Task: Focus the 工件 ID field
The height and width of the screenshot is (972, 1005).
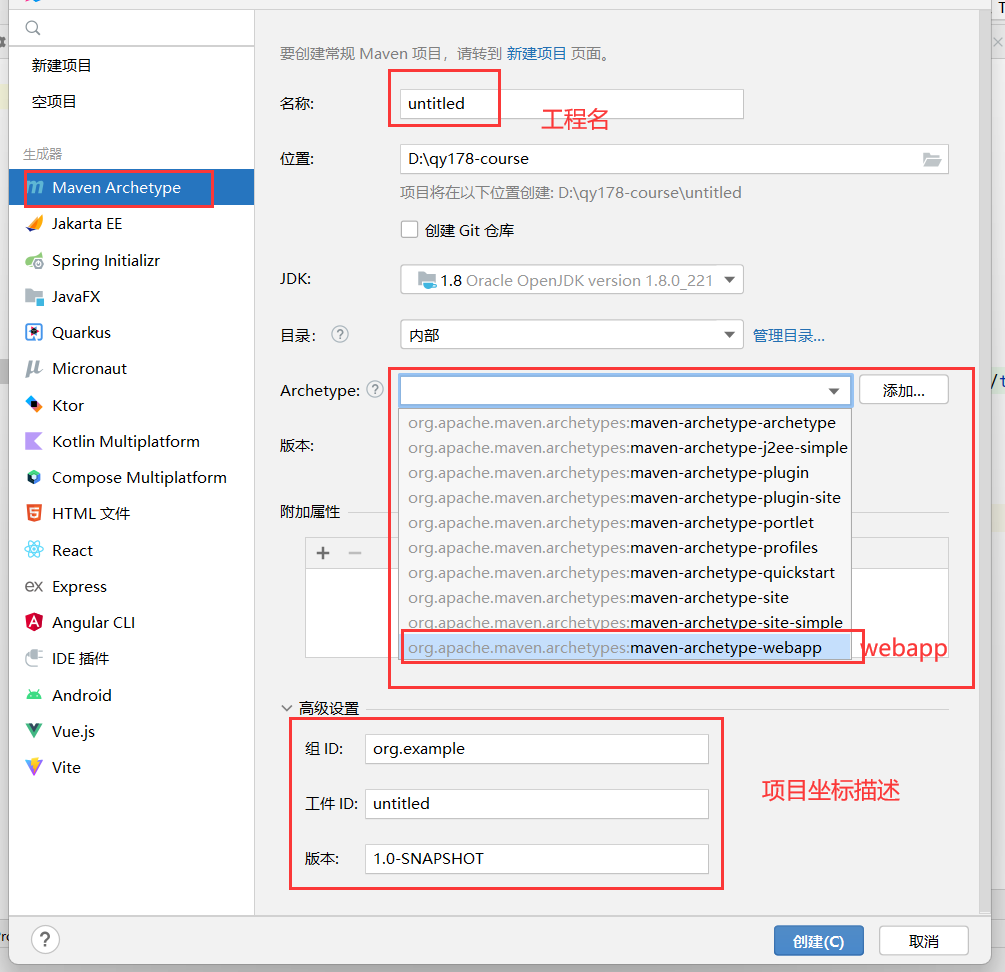Action: pos(536,803)
